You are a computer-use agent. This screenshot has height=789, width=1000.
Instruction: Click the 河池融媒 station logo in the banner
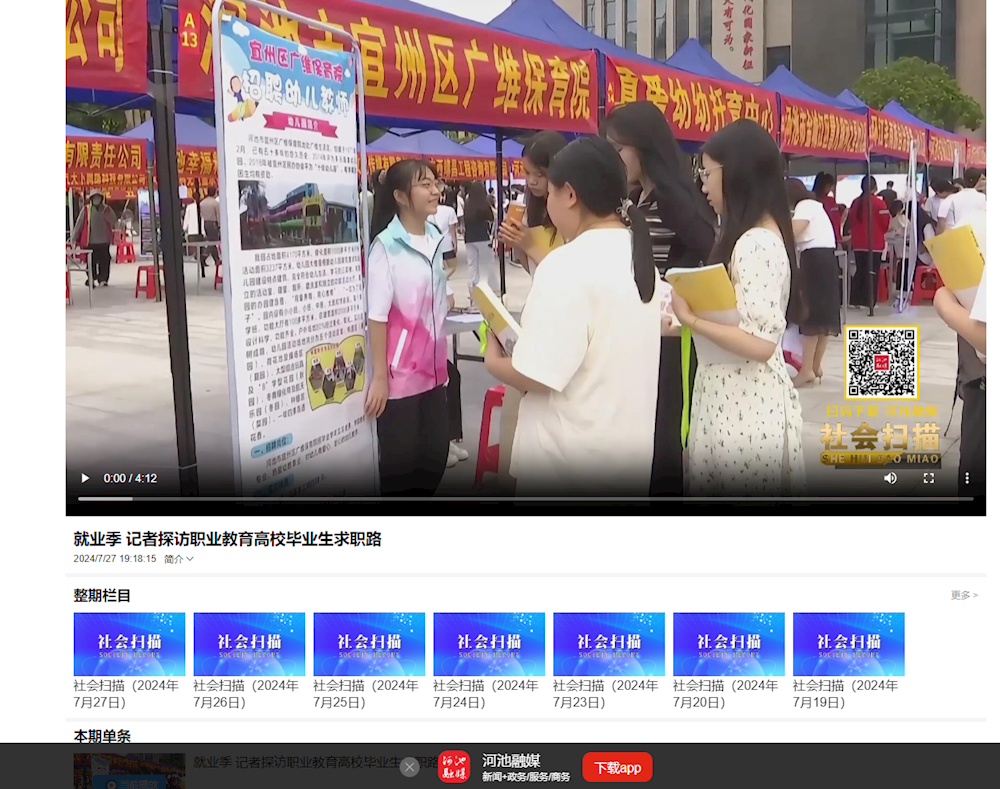tap(455, 766)
